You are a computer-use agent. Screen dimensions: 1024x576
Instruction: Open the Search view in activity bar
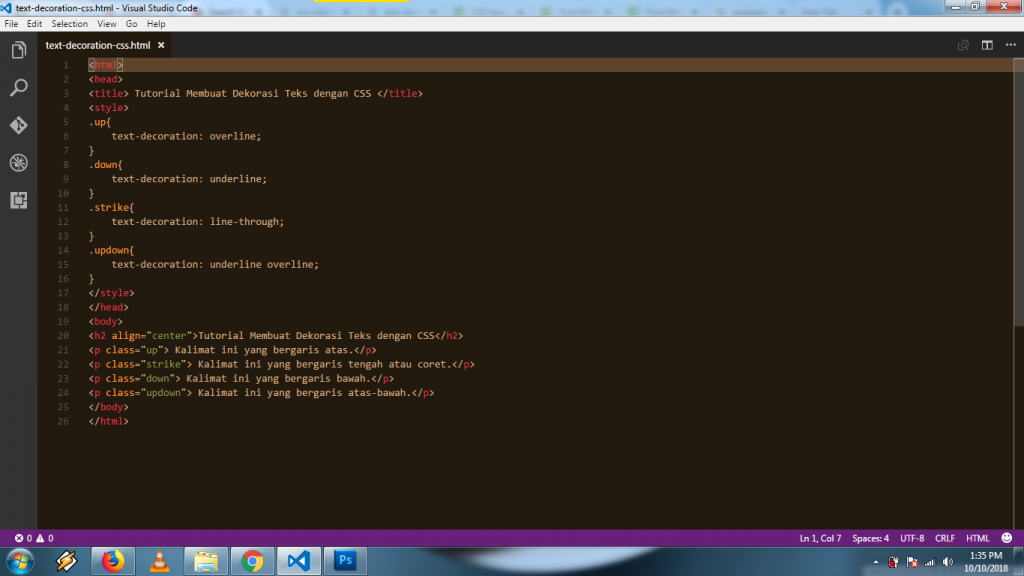[18, 88]
